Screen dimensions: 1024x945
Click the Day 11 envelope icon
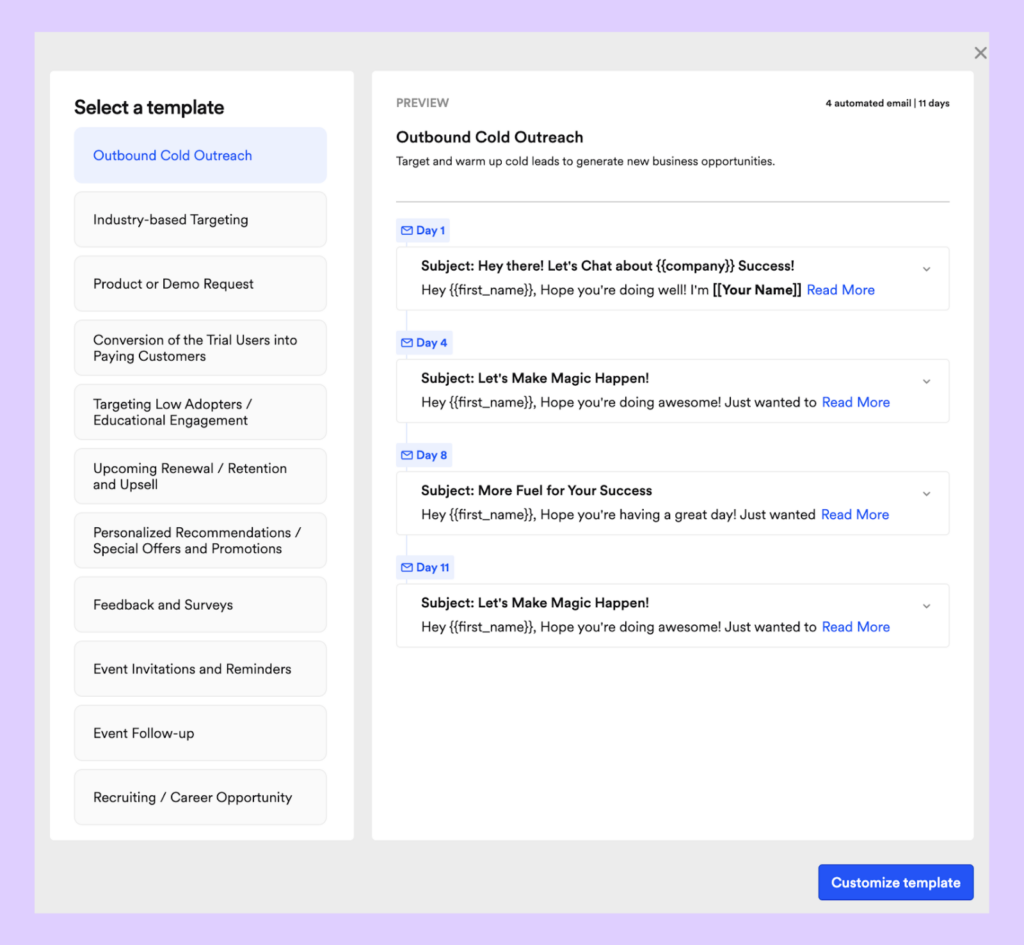point(407,568)
